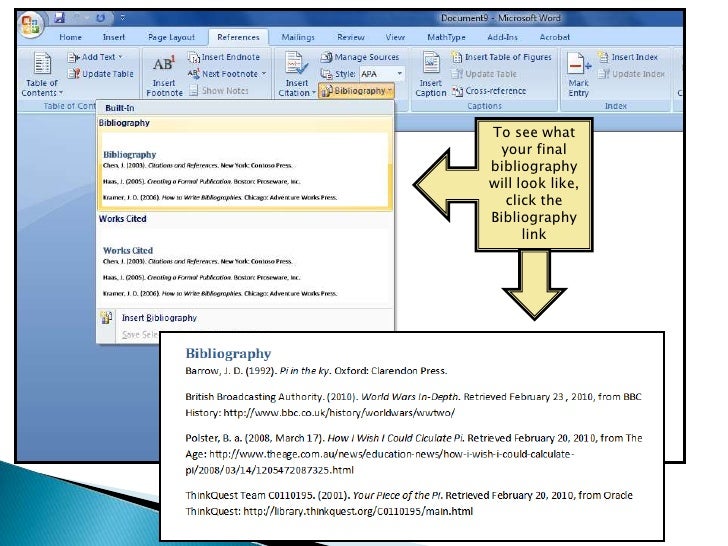
Task: Click Insert Endnote
Action: (224, 57)
